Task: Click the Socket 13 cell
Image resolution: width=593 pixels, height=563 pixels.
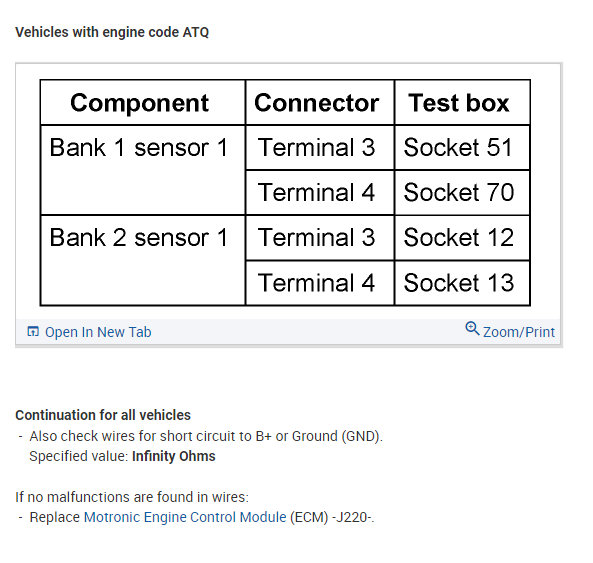Action: point(462,283)
